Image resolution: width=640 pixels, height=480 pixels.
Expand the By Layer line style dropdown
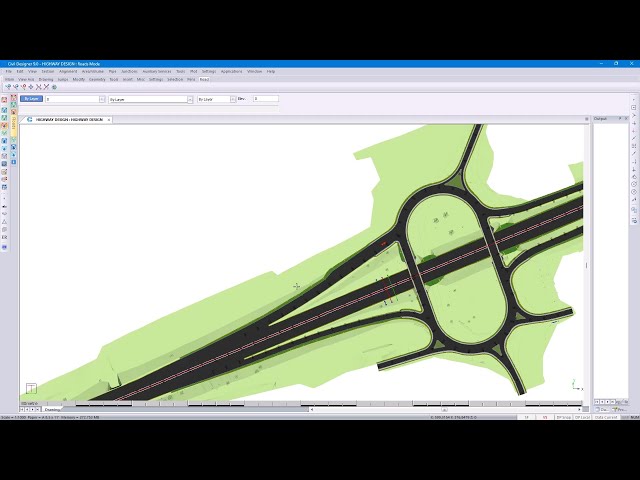click(190, 99)
